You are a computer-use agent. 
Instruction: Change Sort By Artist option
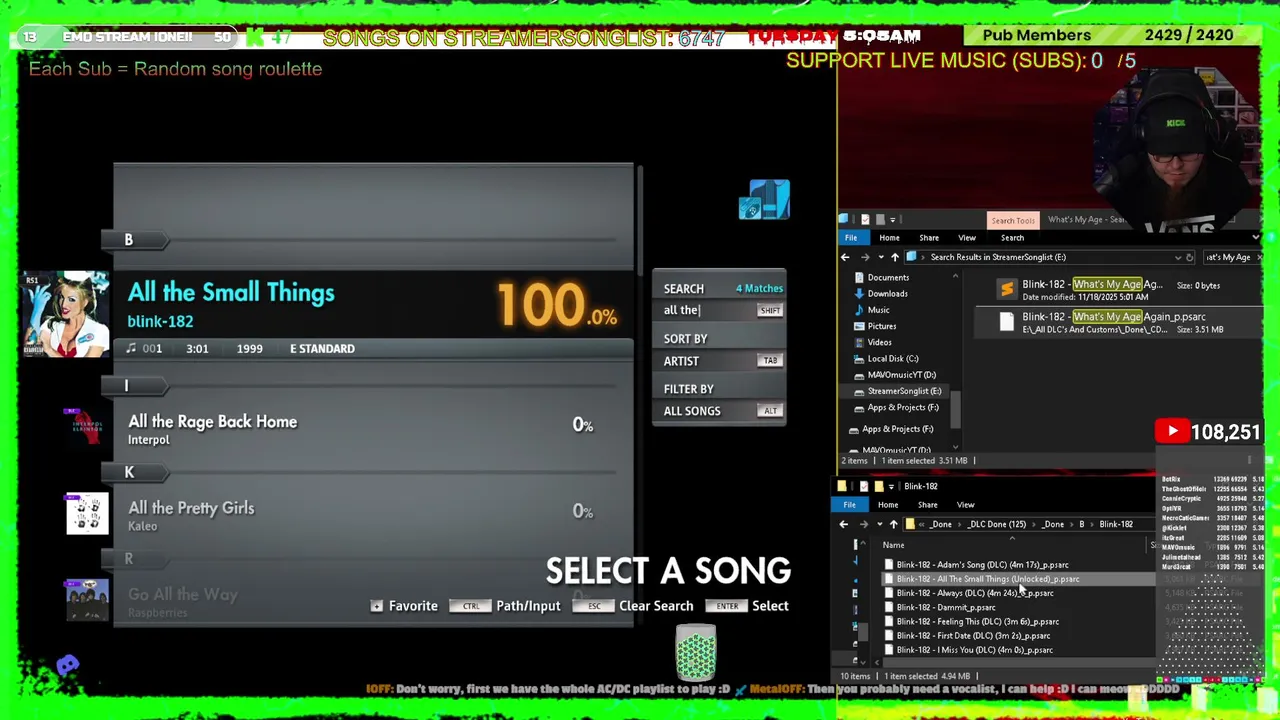point(719,361)
